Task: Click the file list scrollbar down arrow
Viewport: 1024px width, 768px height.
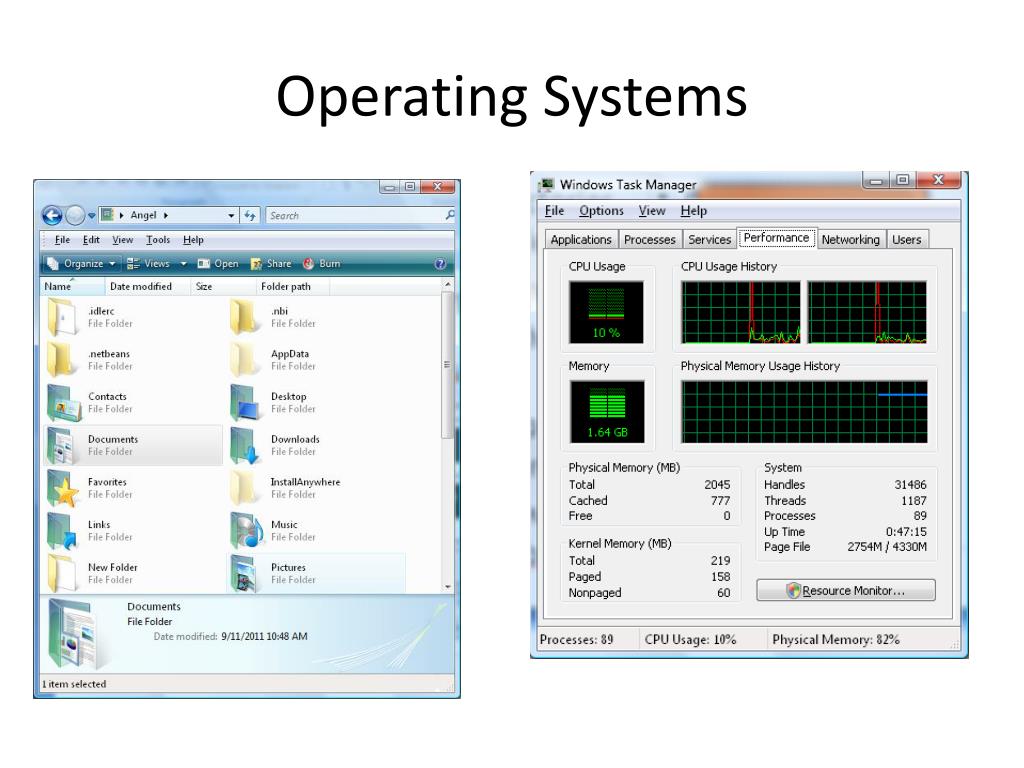Action: (x=448, y=586)
